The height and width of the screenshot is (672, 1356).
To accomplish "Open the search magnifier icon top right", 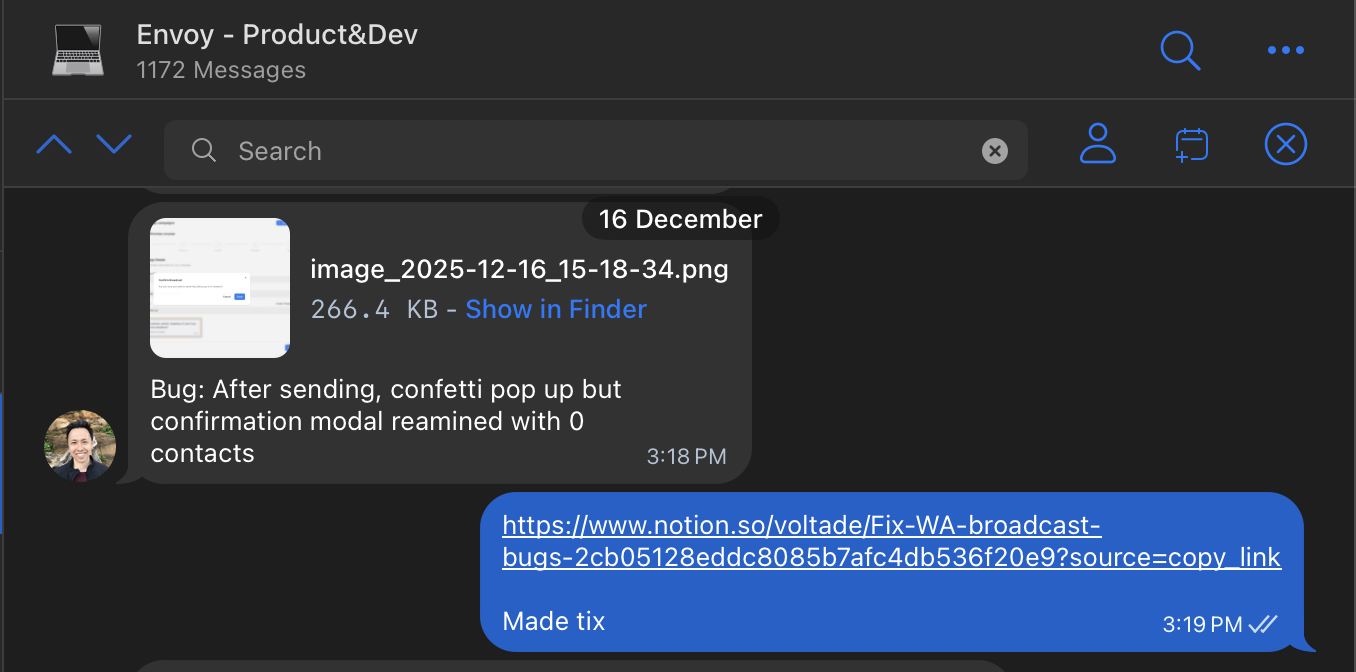I will pyautogui.click(x=1180, y=50).
